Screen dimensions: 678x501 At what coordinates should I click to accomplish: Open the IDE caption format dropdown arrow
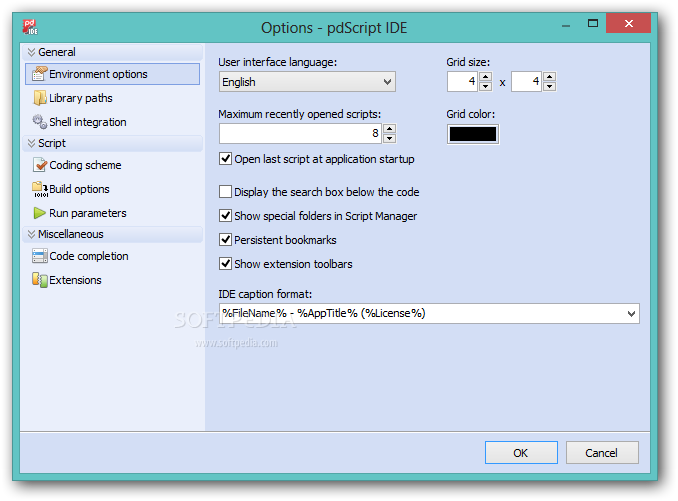click(631, 313)
